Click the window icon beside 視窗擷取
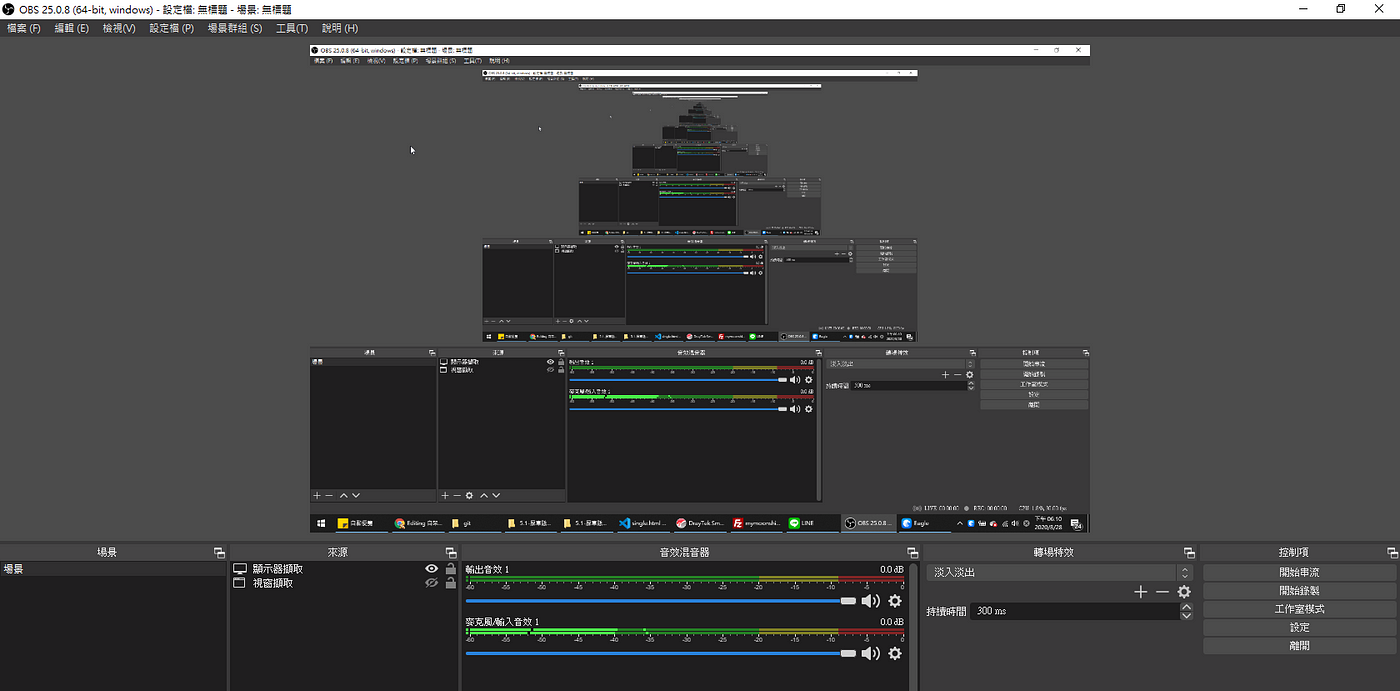Viewport: 1400px width, 691px height. [239, 582]
